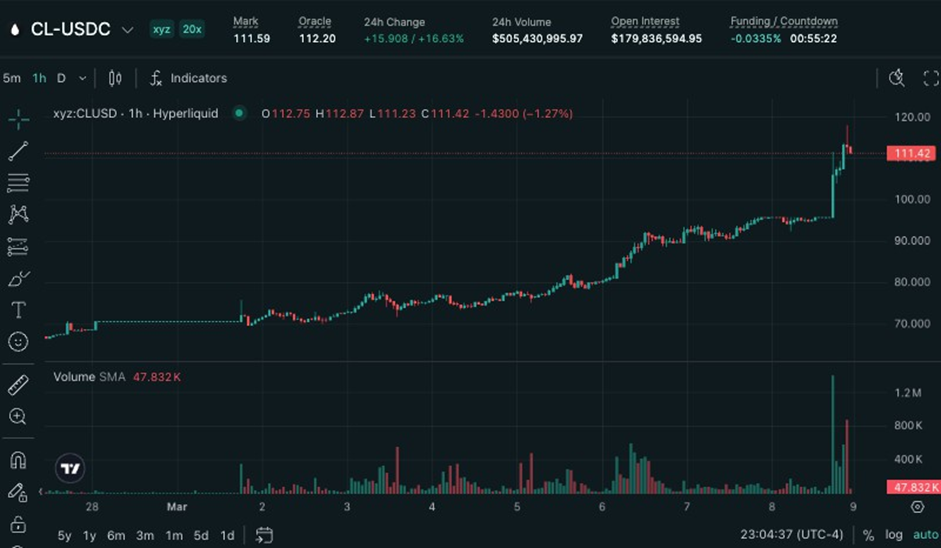Select the brush drawing tool

(18, 278)
